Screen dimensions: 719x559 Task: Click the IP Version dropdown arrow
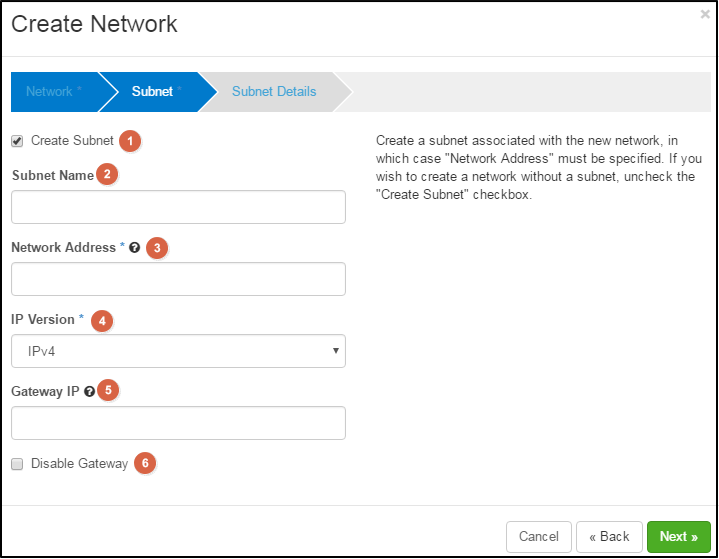[336, 351]
